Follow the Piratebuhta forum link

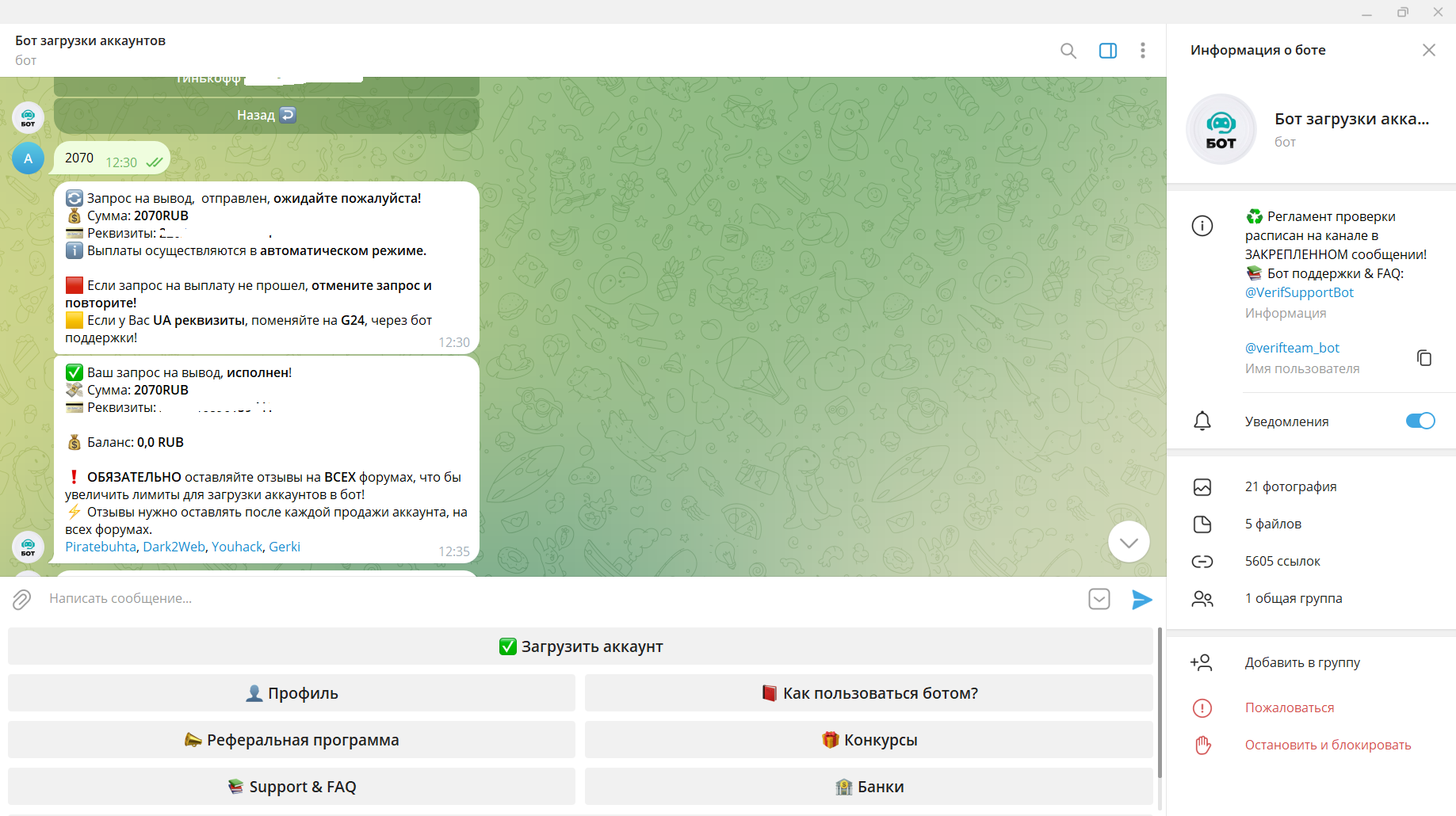point(101,547)
